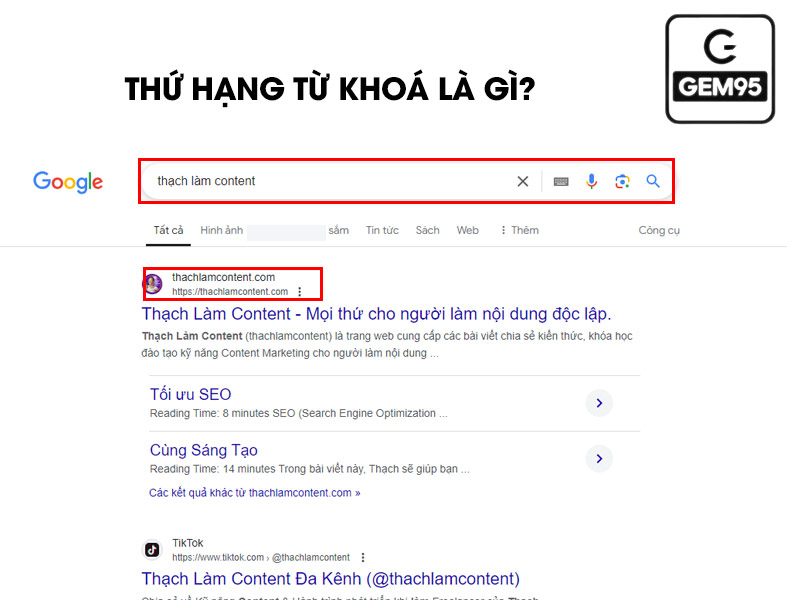Image resolution: width=800 pixels, height=600 pixels.
Task: Open the on-screen keyboard icon
Action: point(561,182)
